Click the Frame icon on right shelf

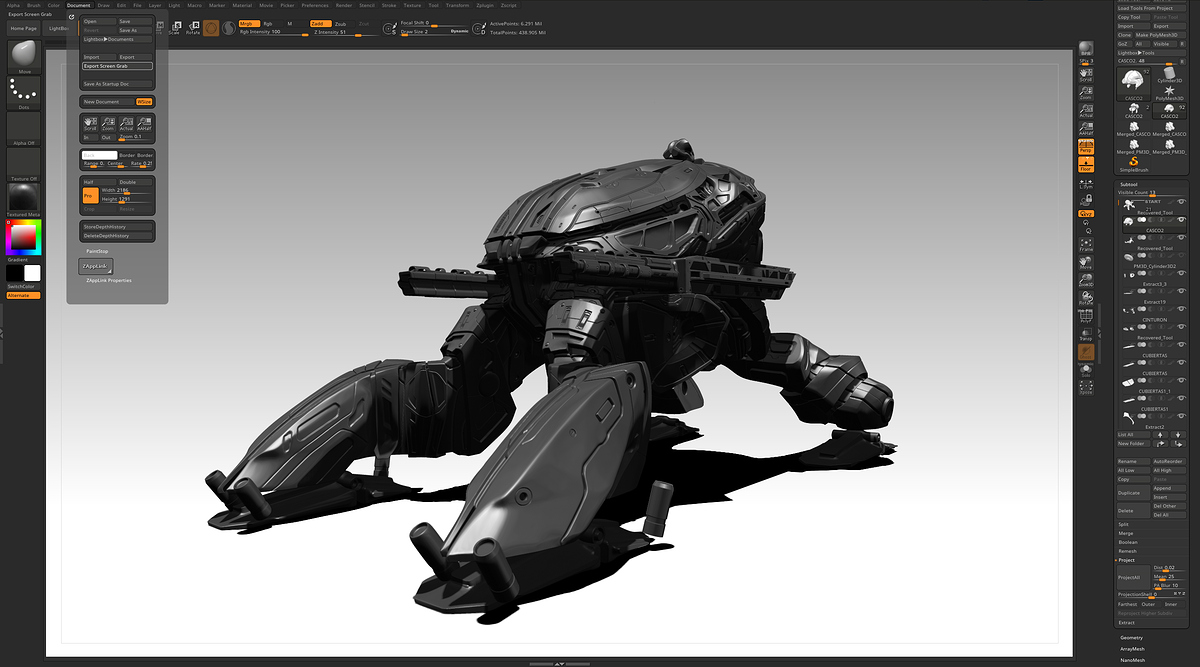1085,245
